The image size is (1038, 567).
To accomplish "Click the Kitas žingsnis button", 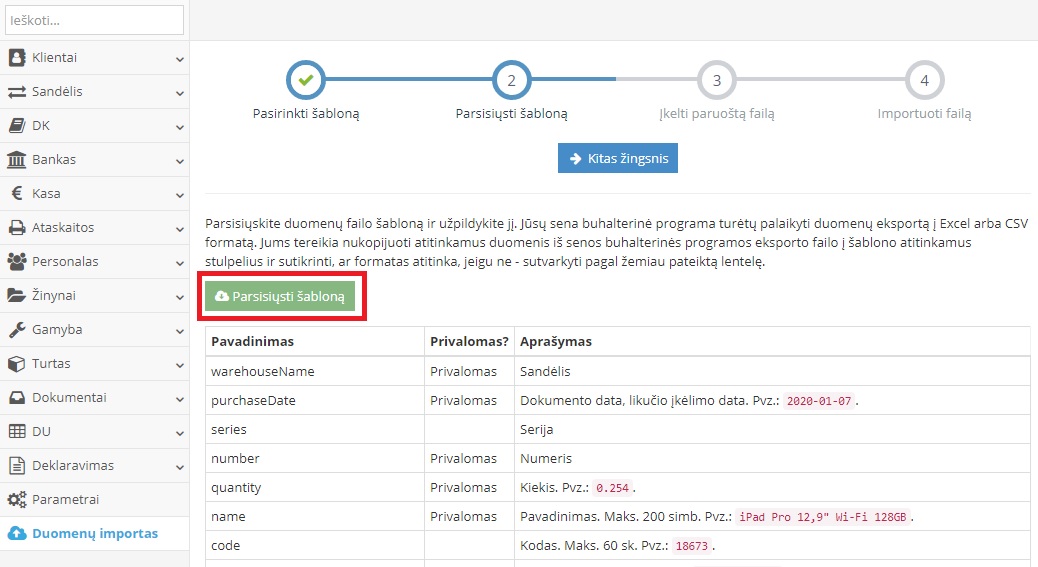I will pyautogui.click(x=617, y=158).
